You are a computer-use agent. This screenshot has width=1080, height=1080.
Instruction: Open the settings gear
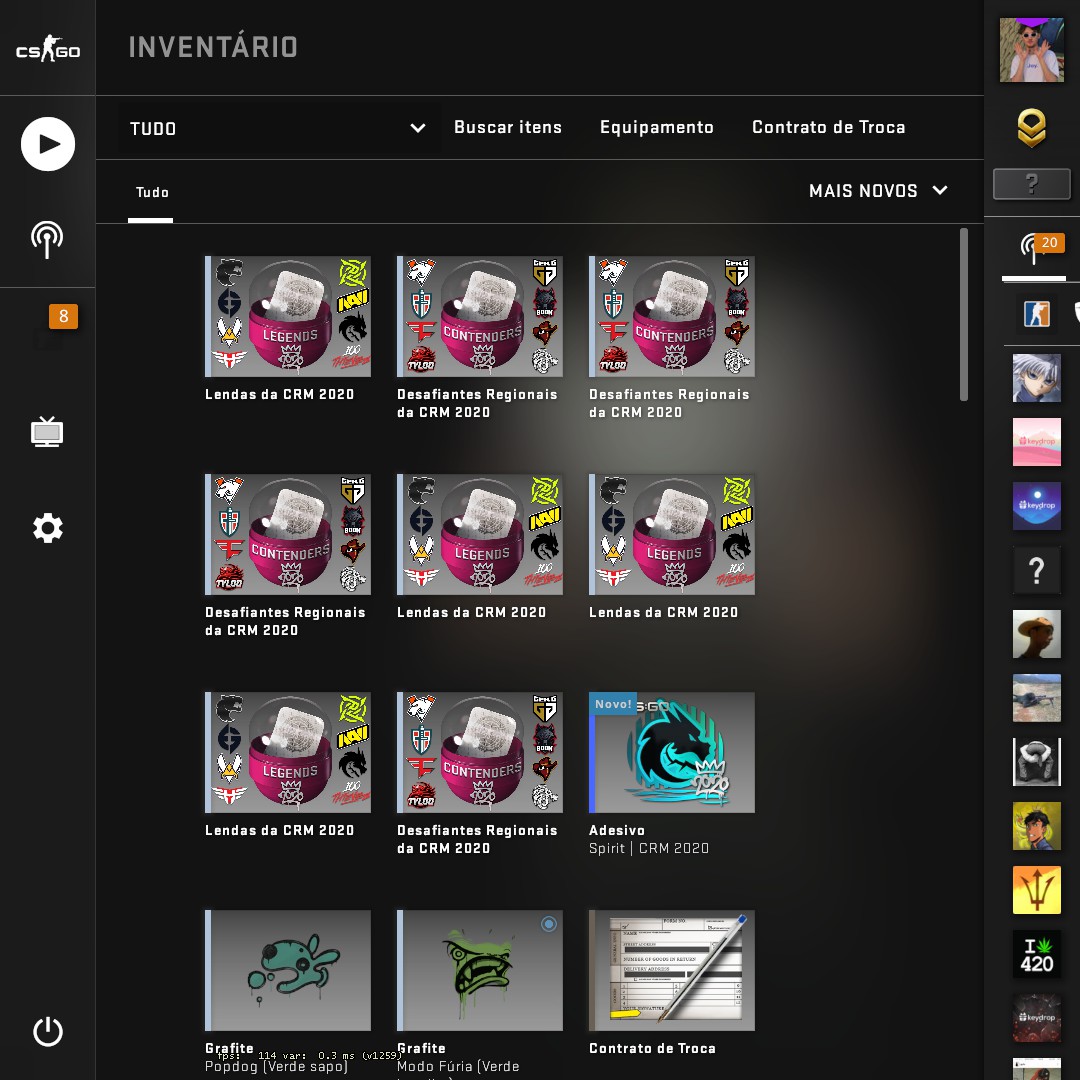pos(48,528)
